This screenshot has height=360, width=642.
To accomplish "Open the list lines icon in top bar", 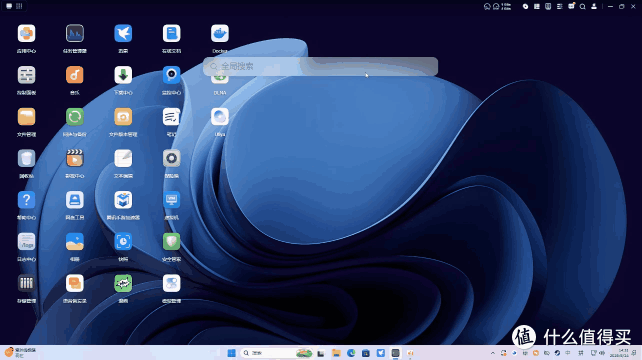I will coord(560,7).
